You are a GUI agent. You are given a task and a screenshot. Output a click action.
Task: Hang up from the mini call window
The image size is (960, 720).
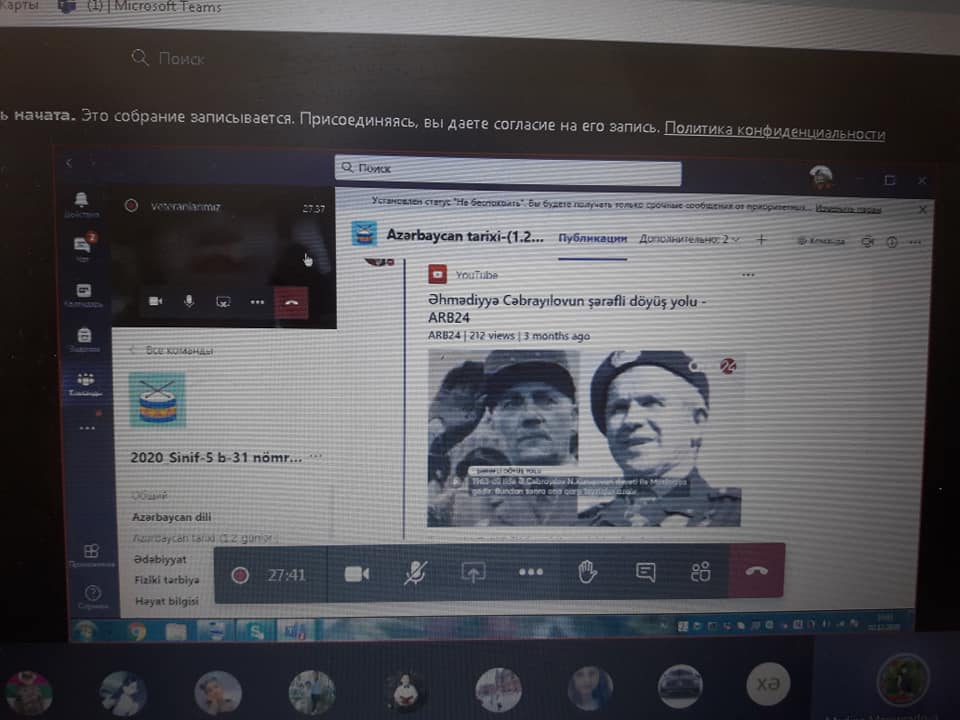[x=291, y=302]
